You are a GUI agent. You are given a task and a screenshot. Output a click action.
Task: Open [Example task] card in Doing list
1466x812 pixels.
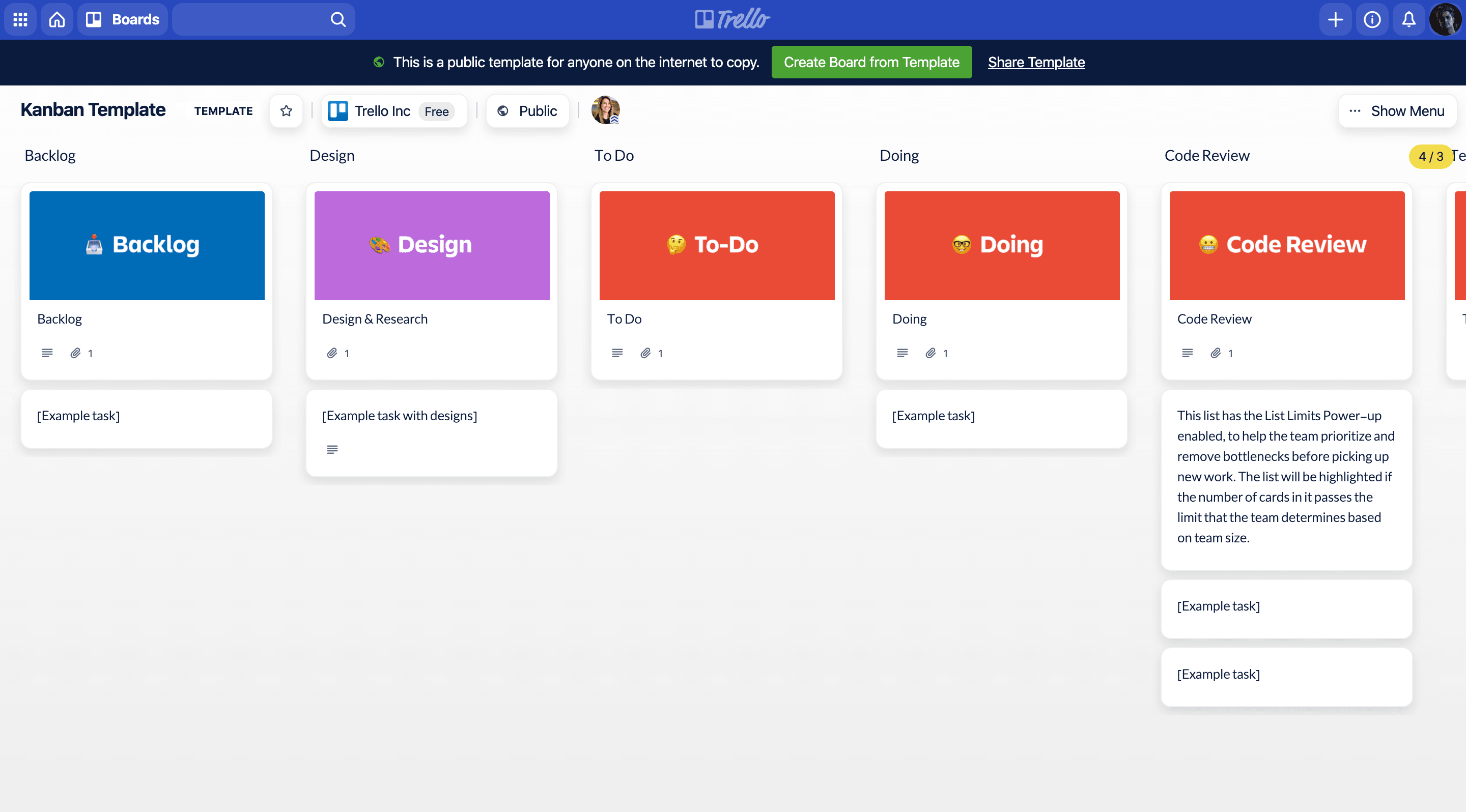[x=1001, y=419]
